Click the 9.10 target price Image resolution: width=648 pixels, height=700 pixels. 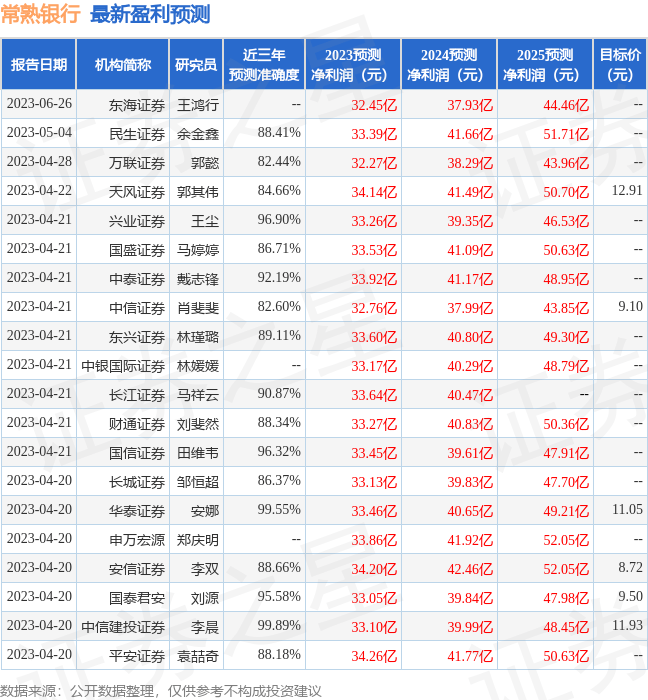pos(630,307)
